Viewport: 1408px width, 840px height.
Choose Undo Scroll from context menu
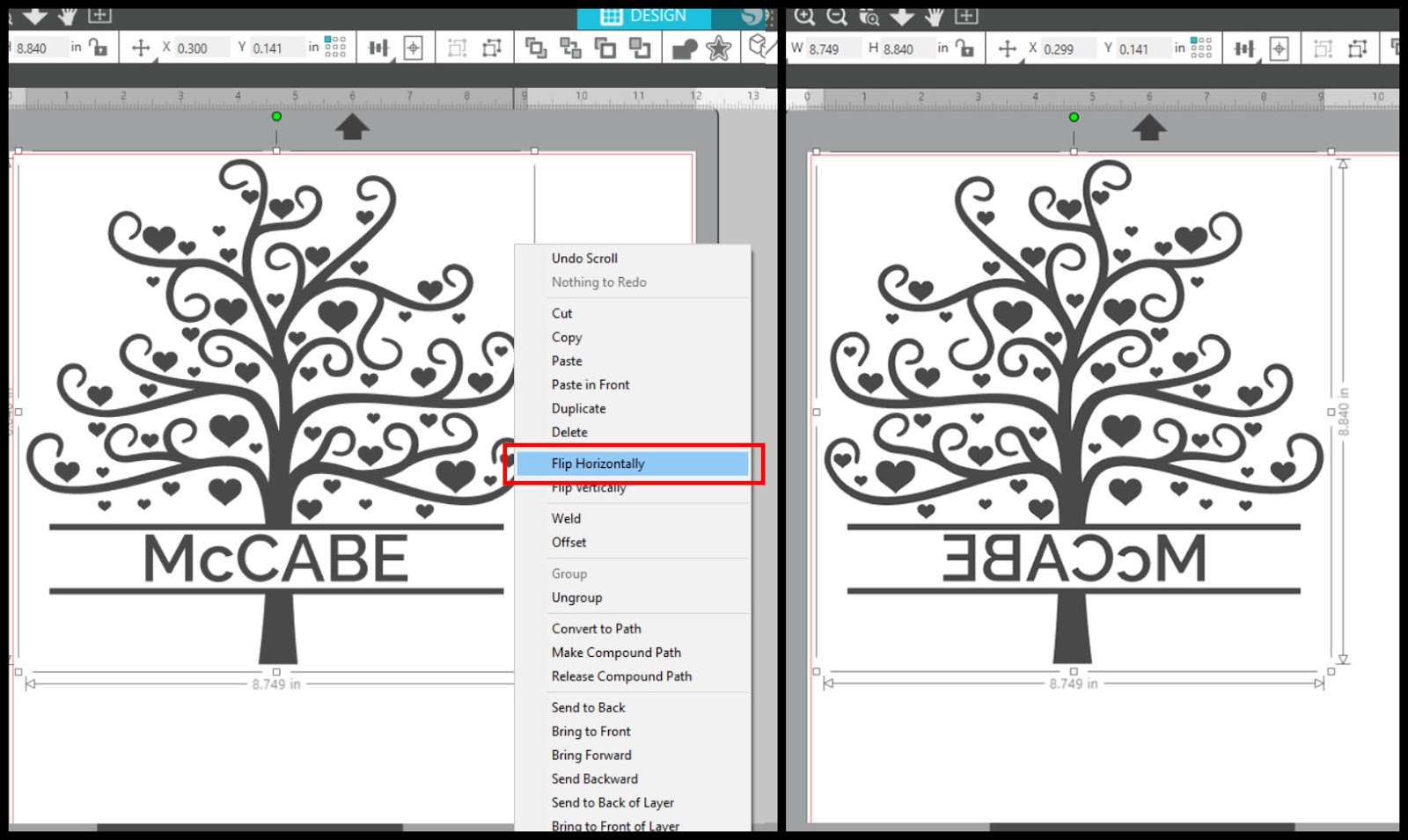584,258
